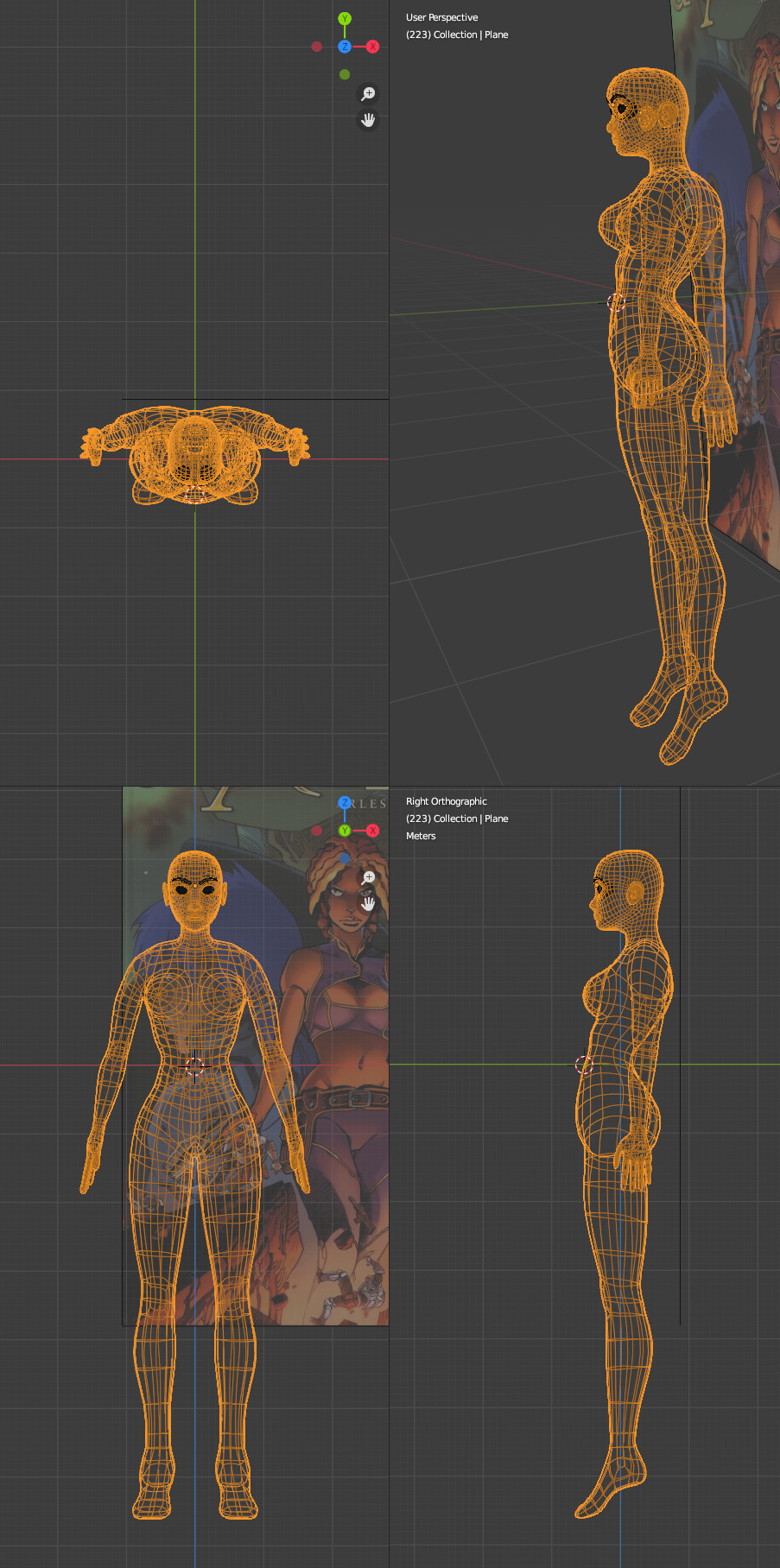
Task: Click the negative X dot in front-view gizmo
Action: click(317, 831)
